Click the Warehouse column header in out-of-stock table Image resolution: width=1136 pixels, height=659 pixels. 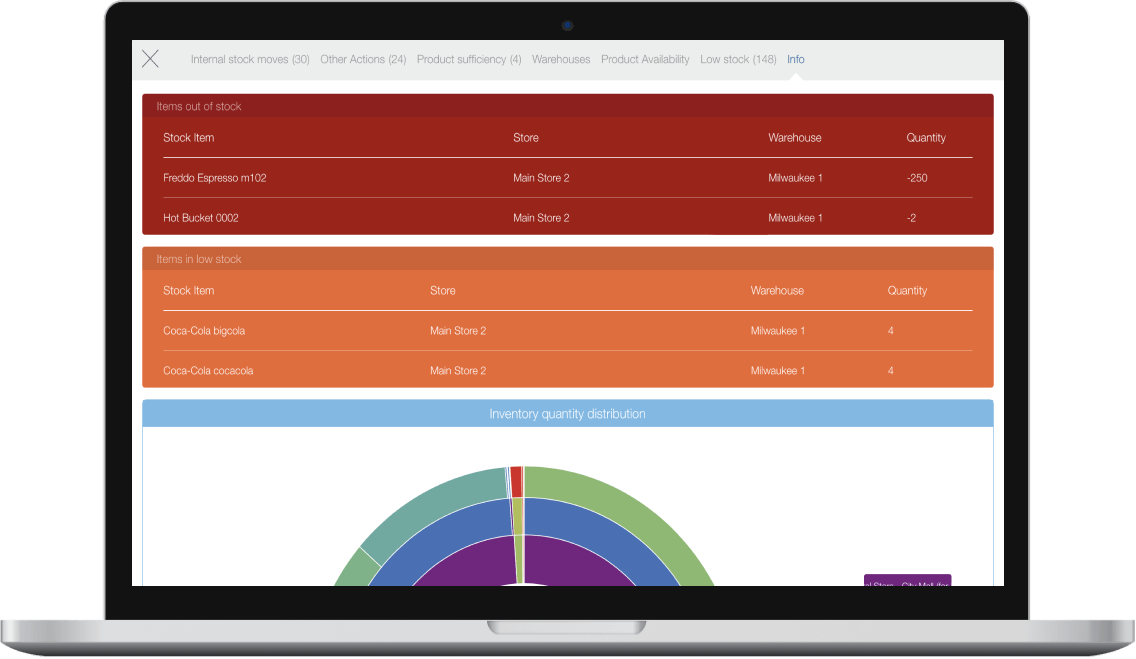point(794,138)
